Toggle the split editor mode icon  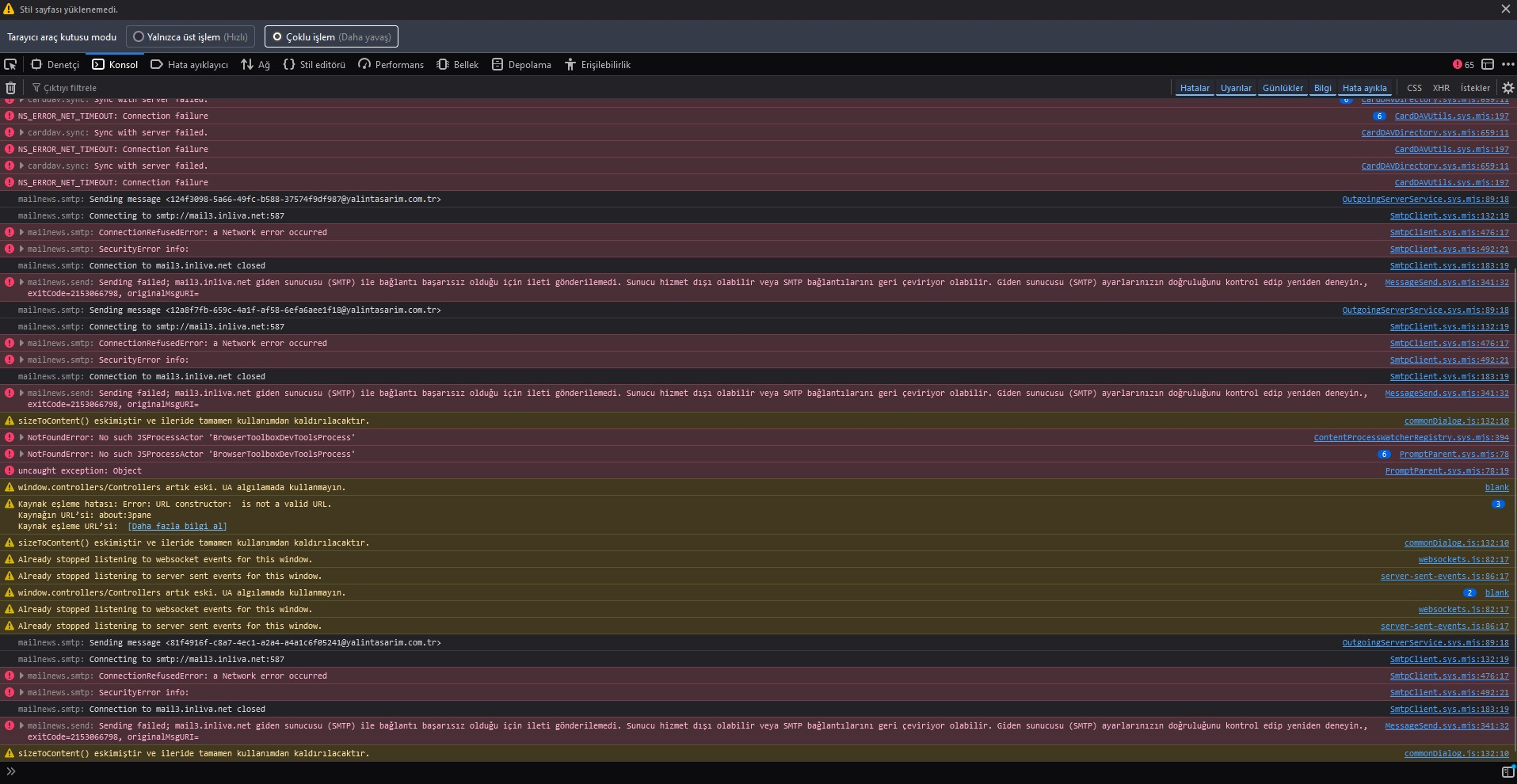1507,771
